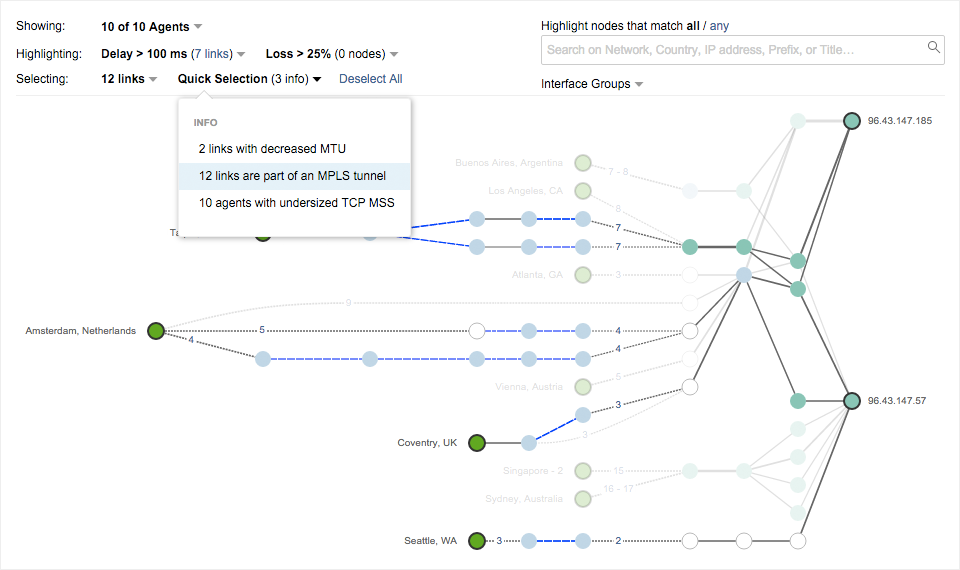Expand the Delay > 100 ms filter
This screenshot has height=570, width=960.
point(173,53)
